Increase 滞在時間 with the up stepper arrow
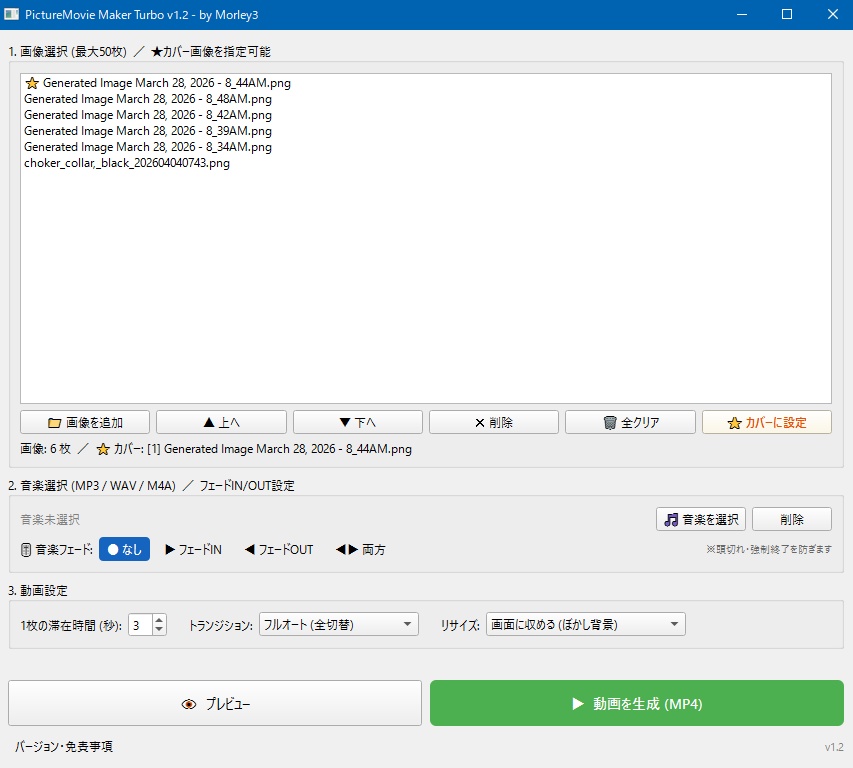853x768 pixels. coord(158,618)
